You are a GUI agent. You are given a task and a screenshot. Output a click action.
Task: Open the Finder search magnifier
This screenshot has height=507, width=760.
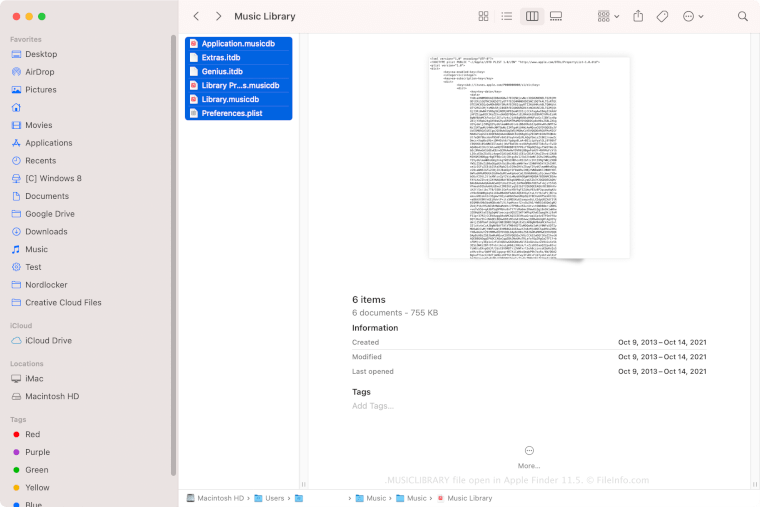742,16
